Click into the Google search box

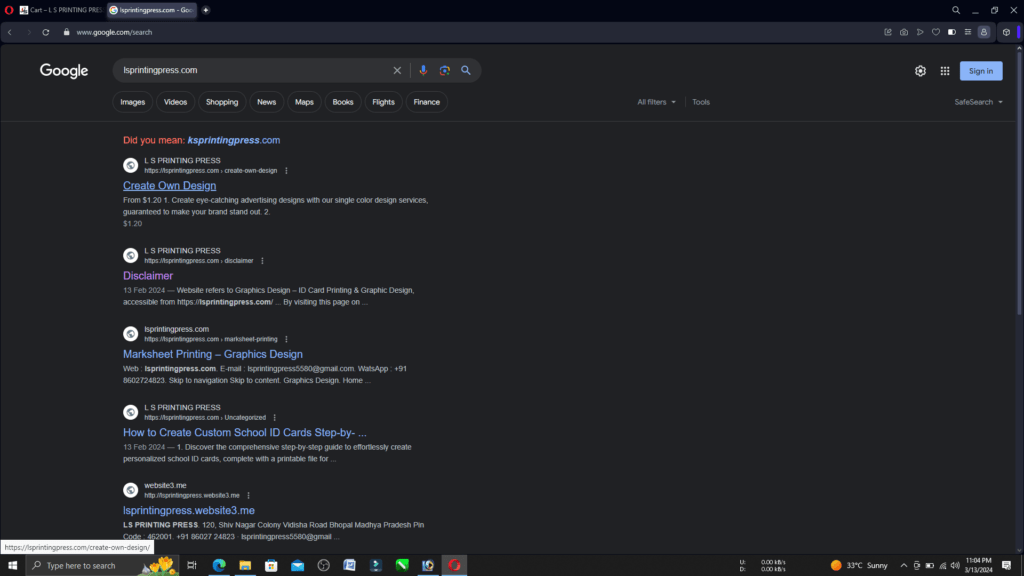coord(255,71)
